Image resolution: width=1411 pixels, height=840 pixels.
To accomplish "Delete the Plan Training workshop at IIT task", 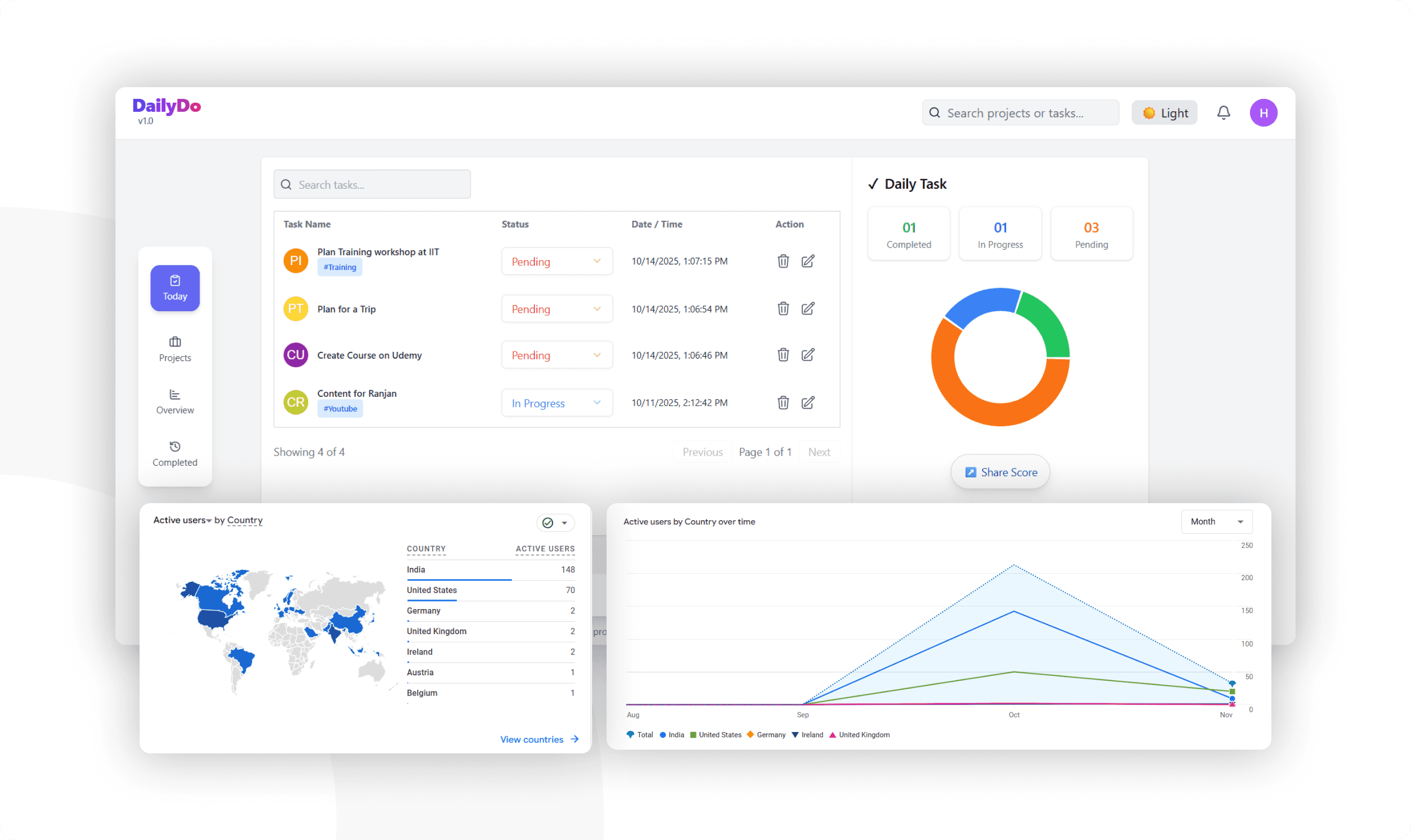I will [783, 261].
